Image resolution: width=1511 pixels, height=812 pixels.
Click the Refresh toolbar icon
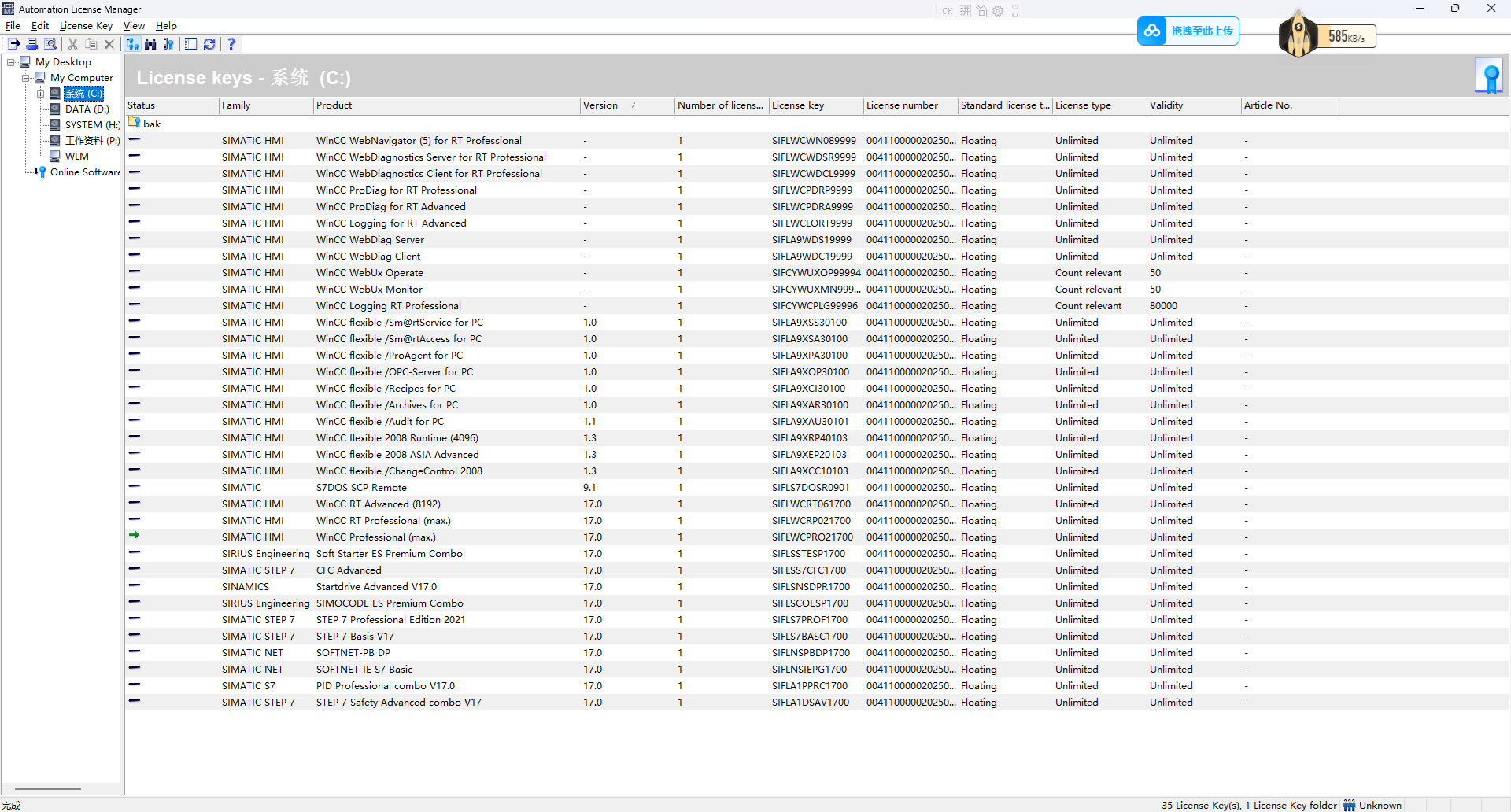[209, 44]
